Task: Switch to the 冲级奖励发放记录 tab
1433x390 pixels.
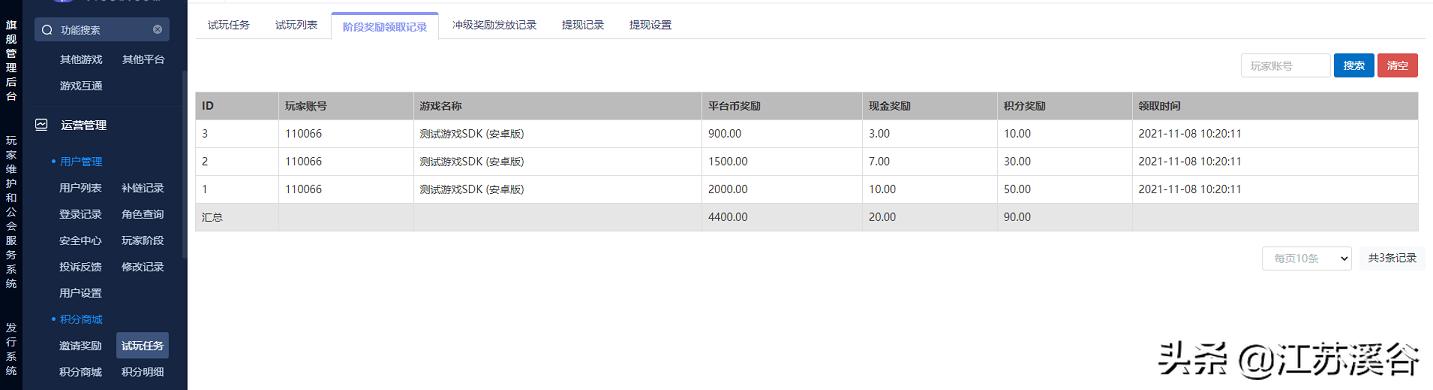Action: [494, 25]
